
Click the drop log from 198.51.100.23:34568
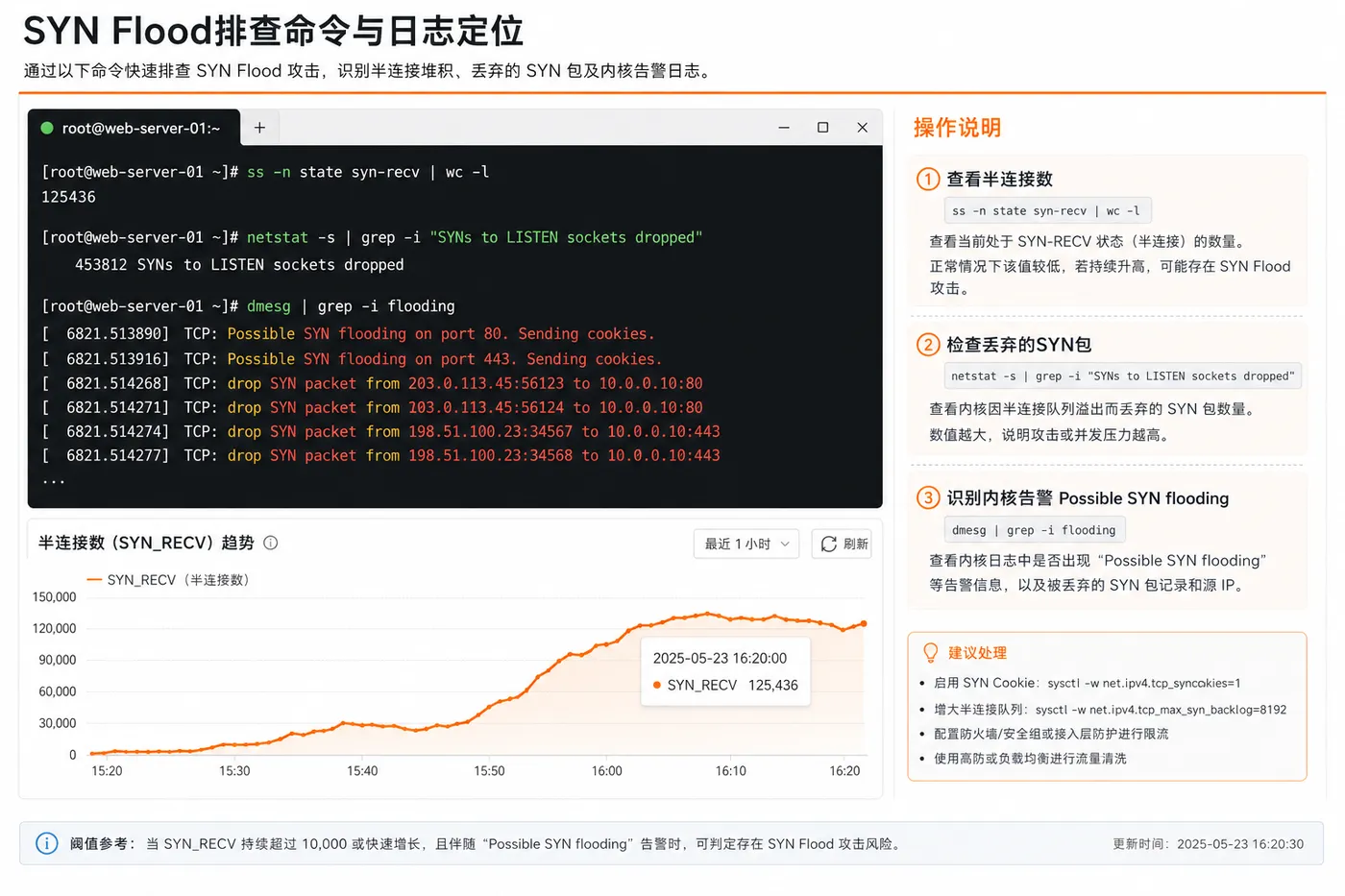(380, 455)
